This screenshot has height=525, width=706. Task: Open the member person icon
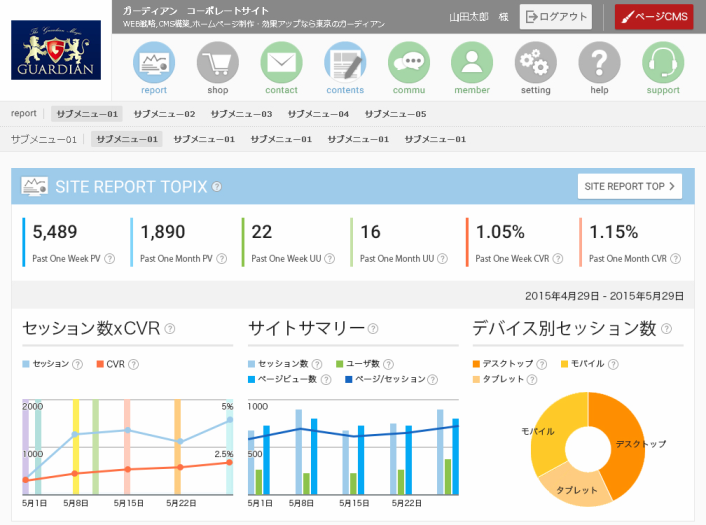(472, 63)
